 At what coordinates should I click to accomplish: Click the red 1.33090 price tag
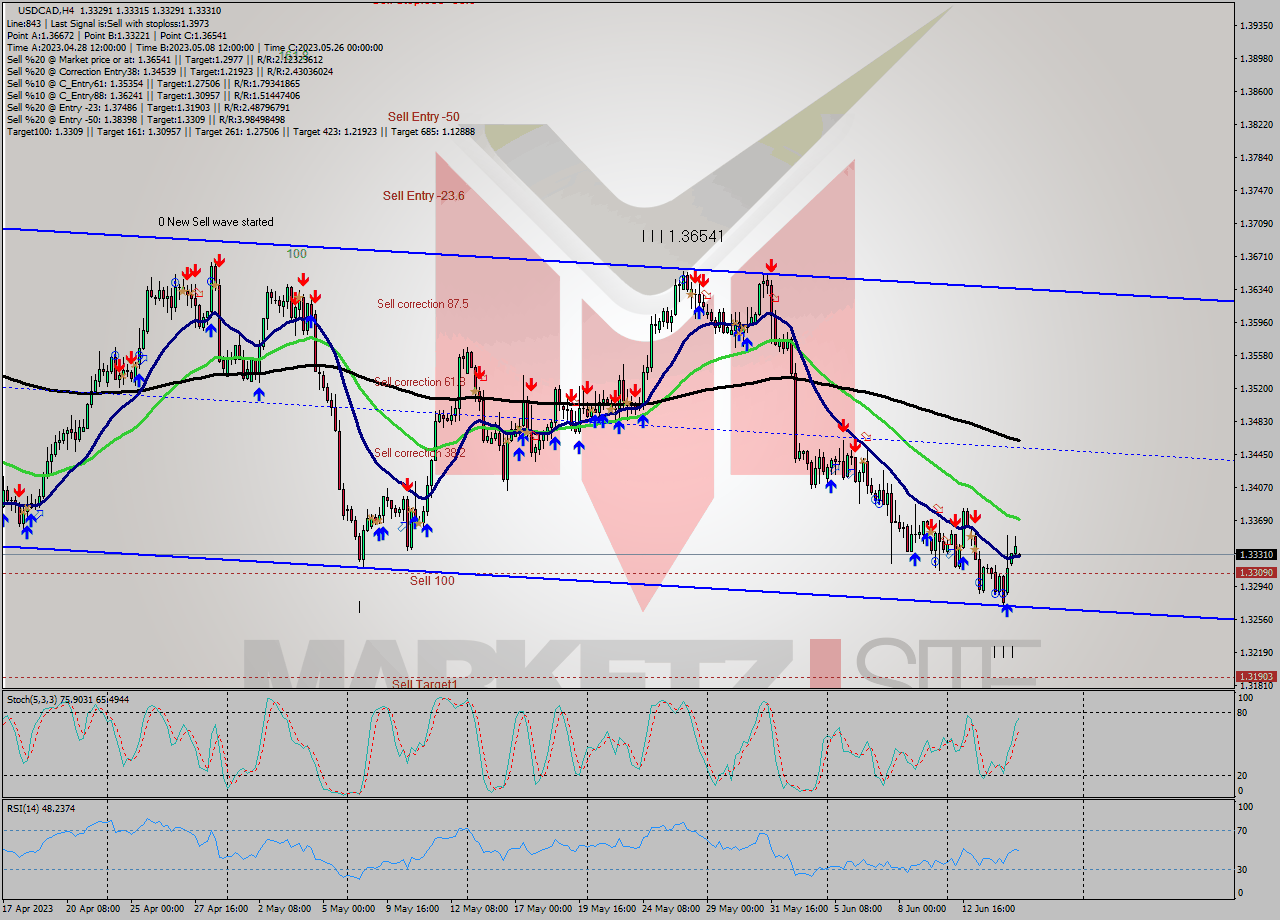click(1255, 573)
